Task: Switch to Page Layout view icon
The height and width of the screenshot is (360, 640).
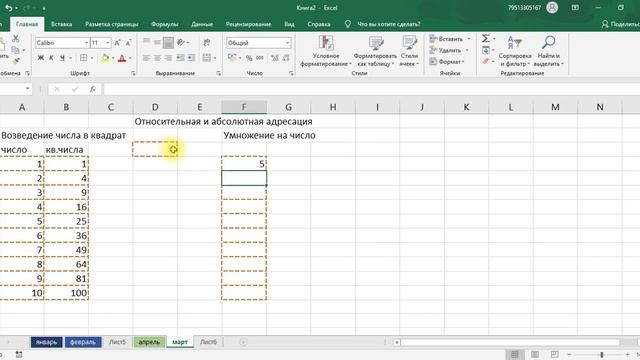Action: click(534, 354)
